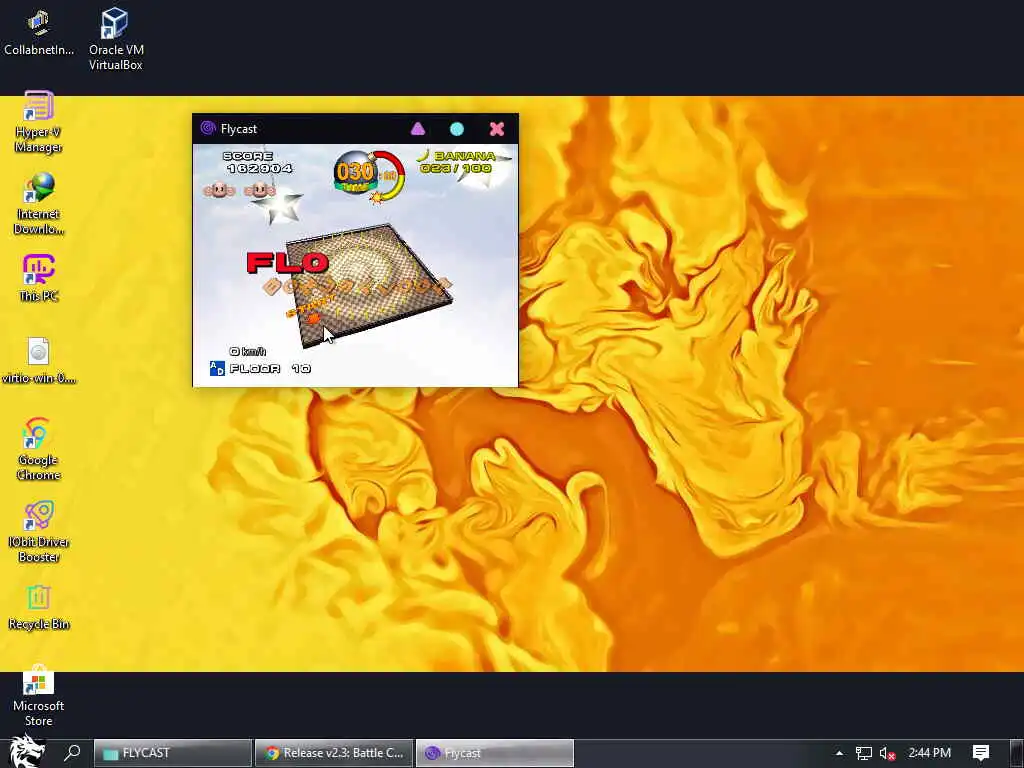The height and width of the screenshot is (768, 1024).
Task: Launch Hyper-V Manager shortcut
Action: pyautogui.click(x=39, y=121)
